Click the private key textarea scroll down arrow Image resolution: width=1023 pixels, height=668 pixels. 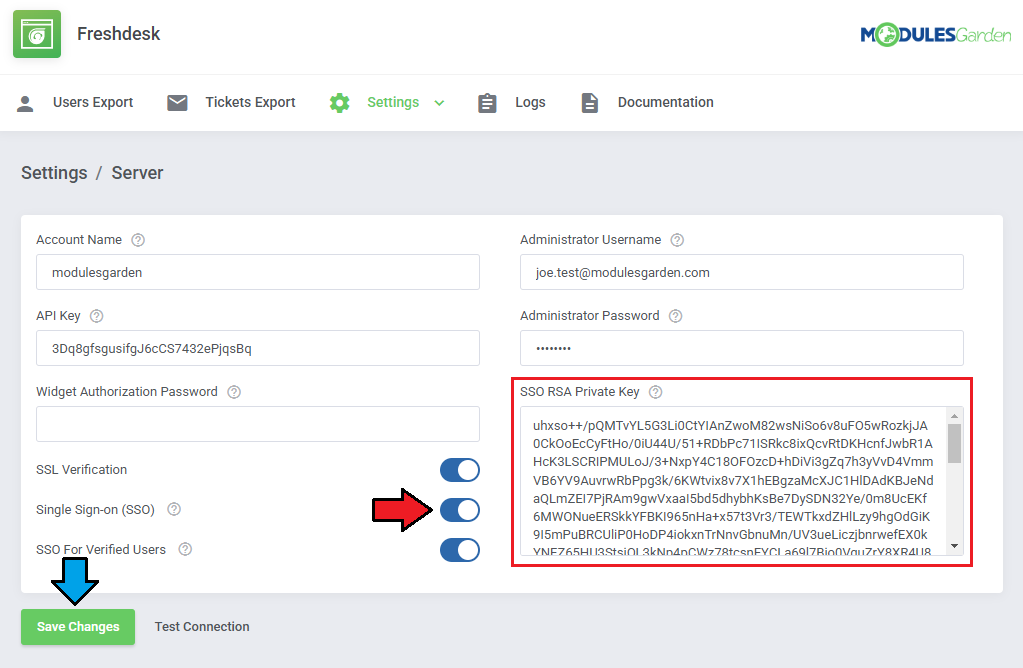tap(954, 546)
